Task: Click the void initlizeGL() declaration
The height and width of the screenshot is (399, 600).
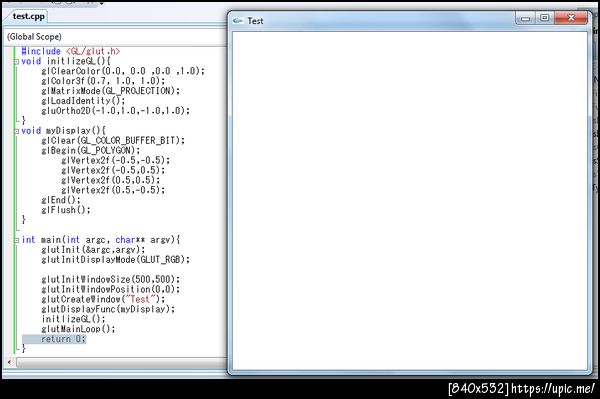Action: (x=66, y=61)
